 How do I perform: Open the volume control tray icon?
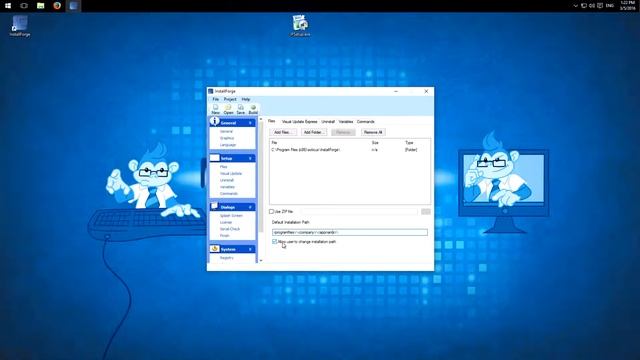tap(592, 6)
